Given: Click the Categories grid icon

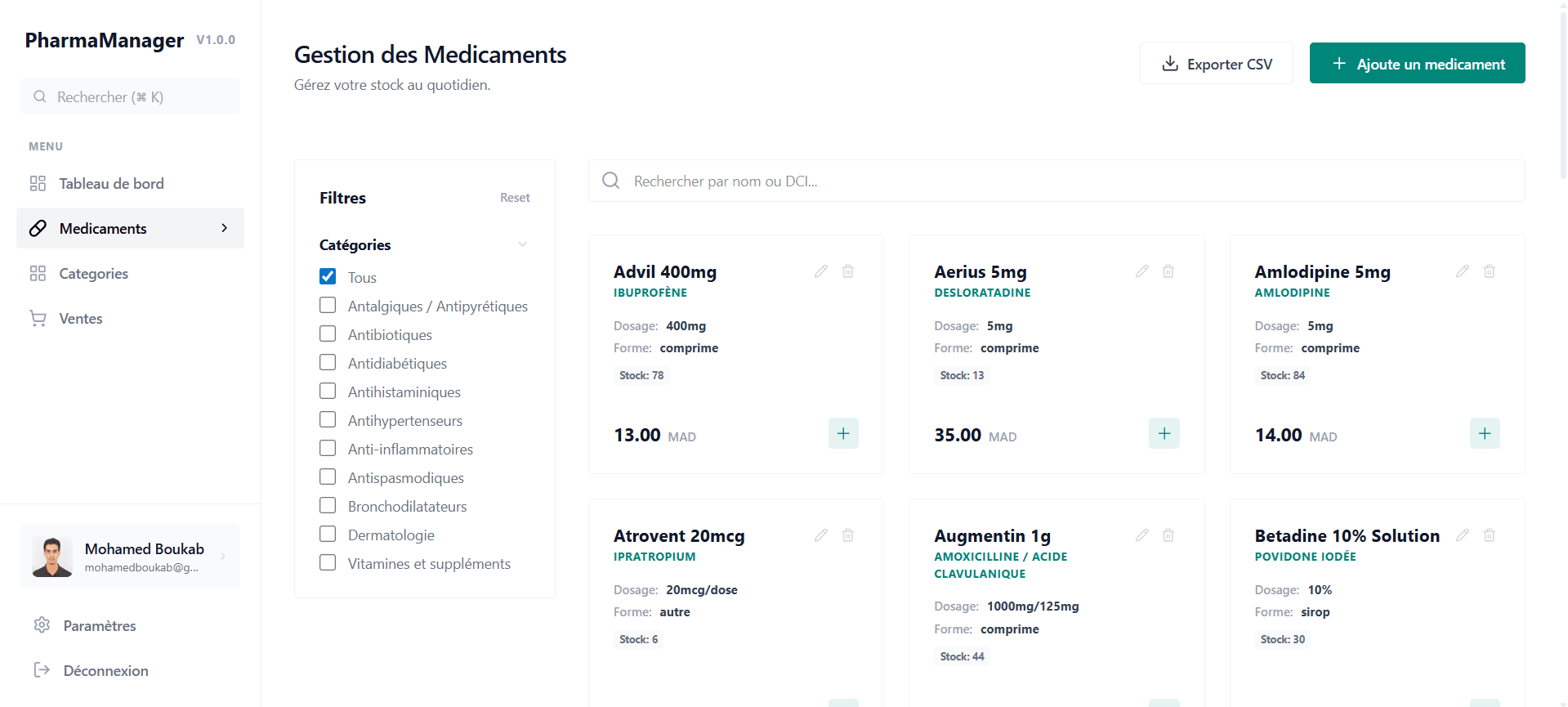Looking at the screenshot, I should (38, 273).
